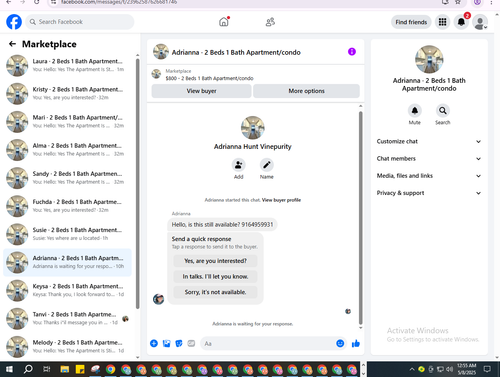Open Windows action center notifications
The height and width of the screenshot is (377, 500).
click(487, 369)
